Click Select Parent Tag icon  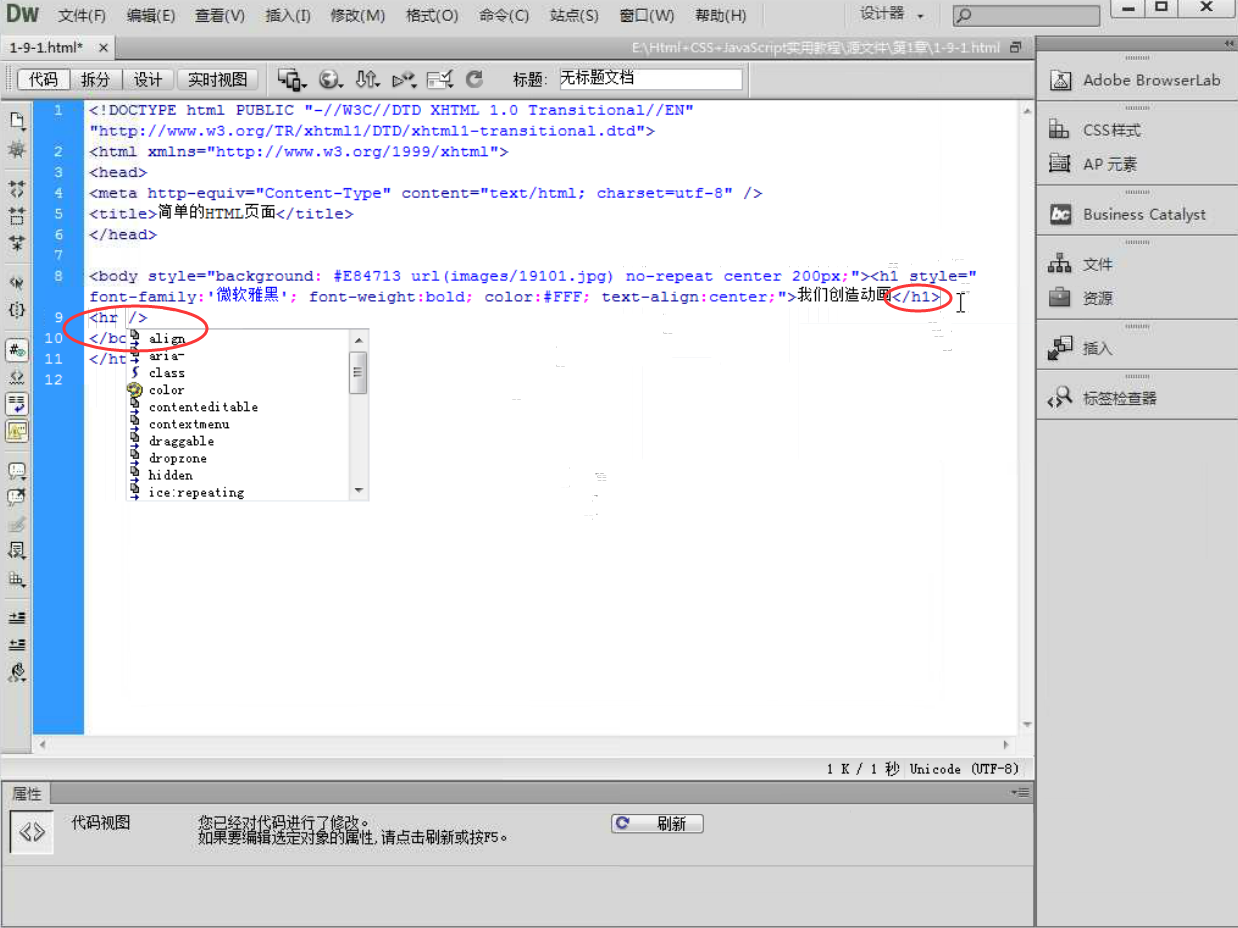click(17, 282)
